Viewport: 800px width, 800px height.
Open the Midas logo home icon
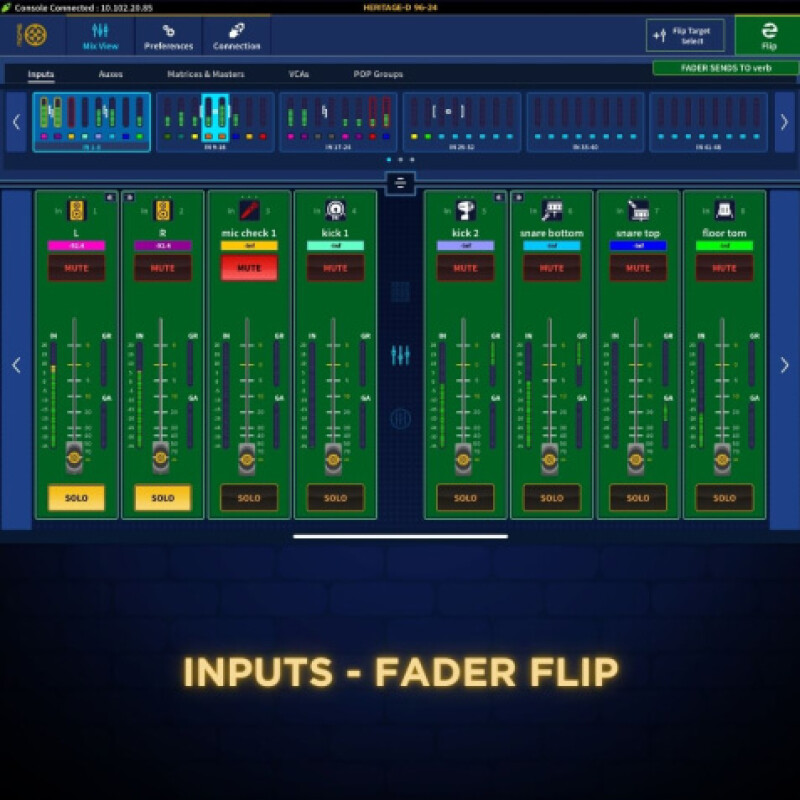(33, 35)
